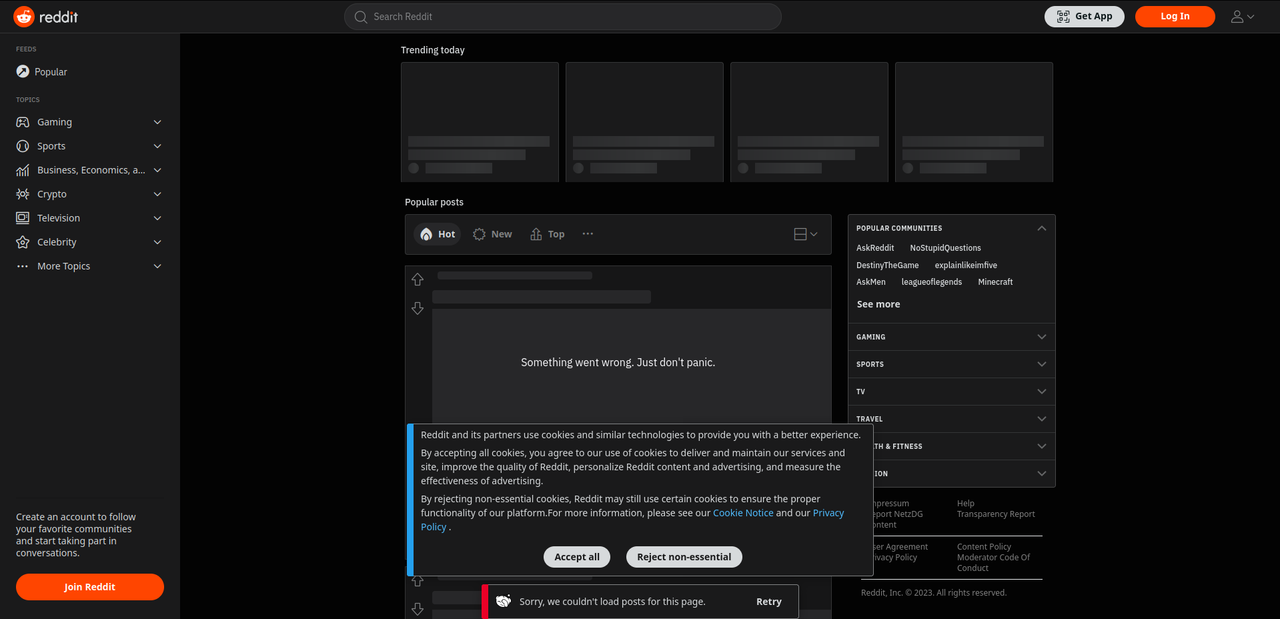Open the Help footer link

pyautogui.click(x=965, y=504)
